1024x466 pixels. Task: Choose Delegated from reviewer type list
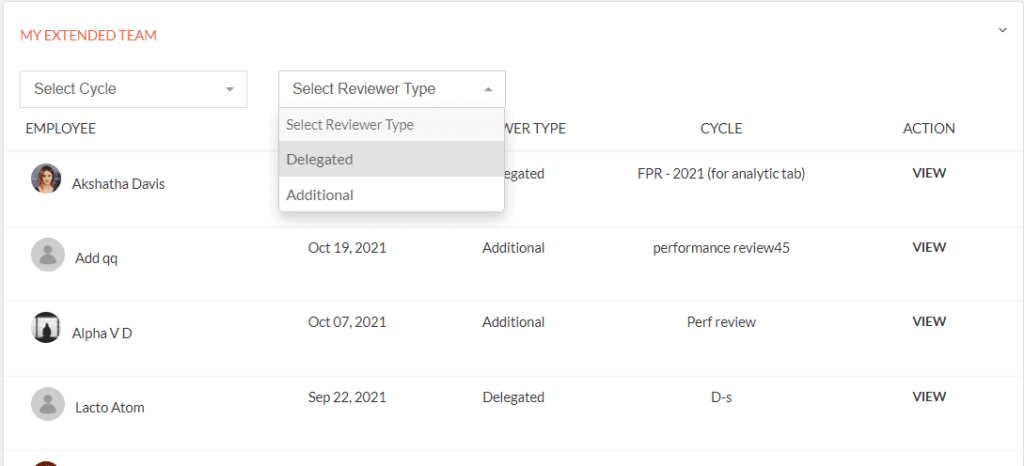coord(391,159)
